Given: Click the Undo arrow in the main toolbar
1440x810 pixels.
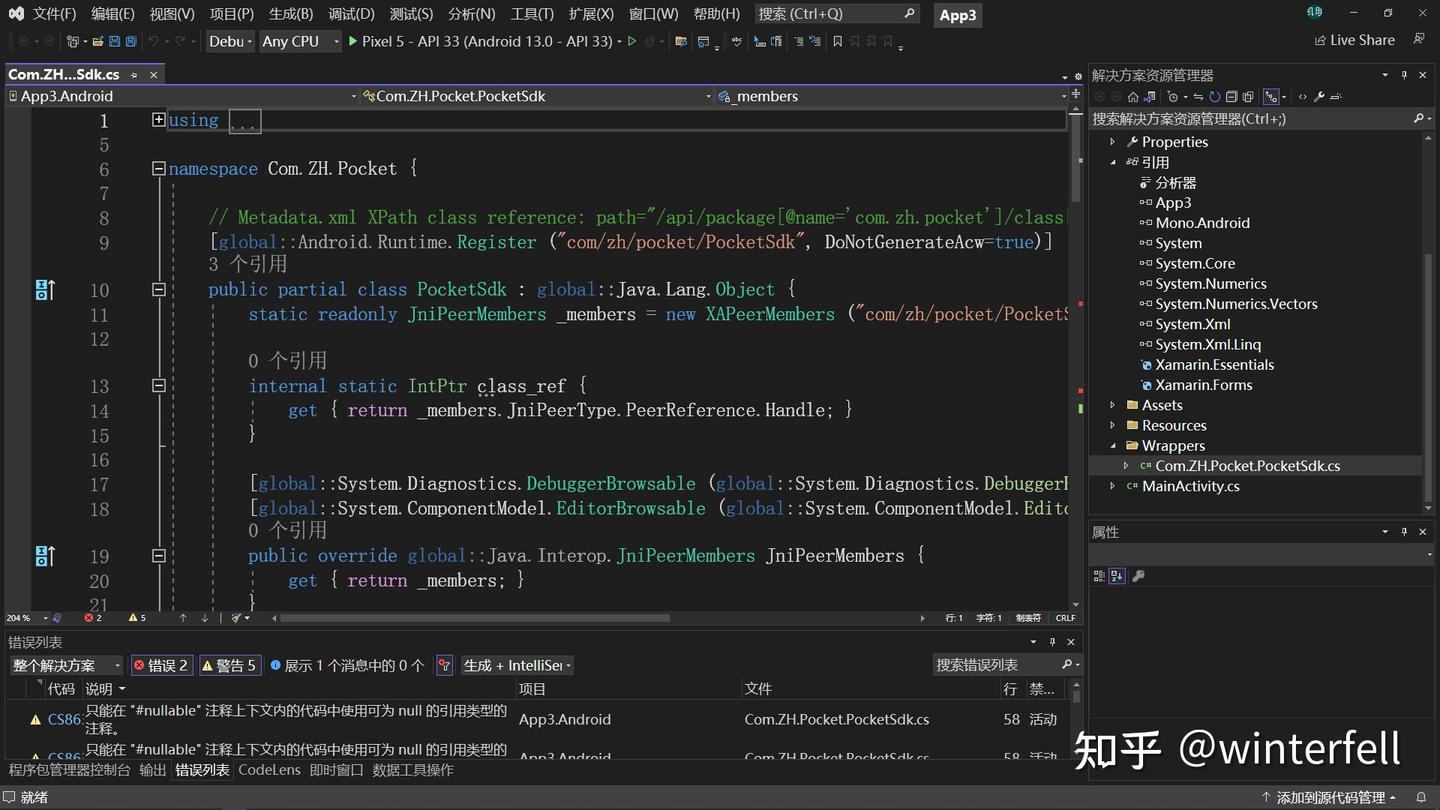Looking at the screenshot, I should [153, 42].
